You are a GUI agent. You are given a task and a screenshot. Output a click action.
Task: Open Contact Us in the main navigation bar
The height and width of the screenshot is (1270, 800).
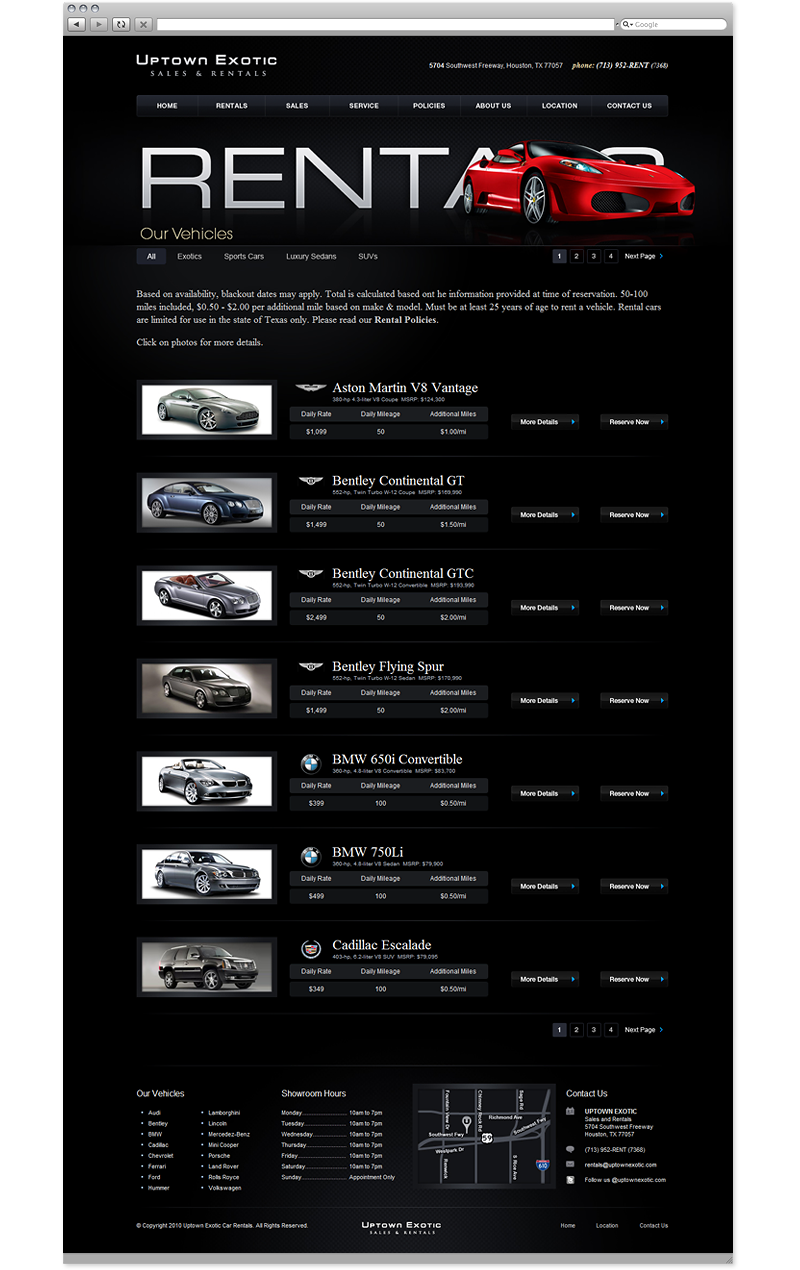click(x=629, y=106)
